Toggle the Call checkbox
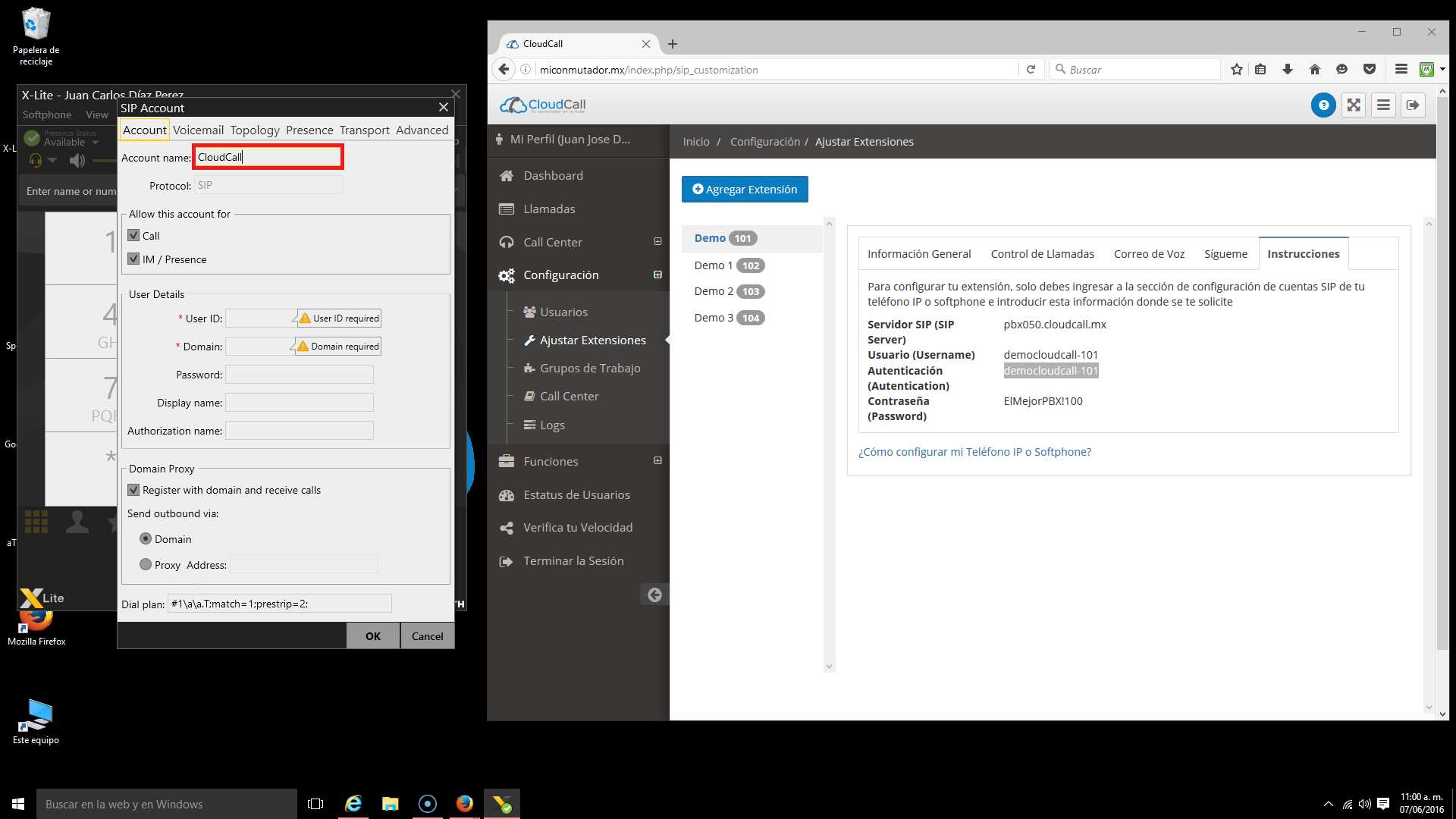The image size is (1456, 819). pos(133,235)
